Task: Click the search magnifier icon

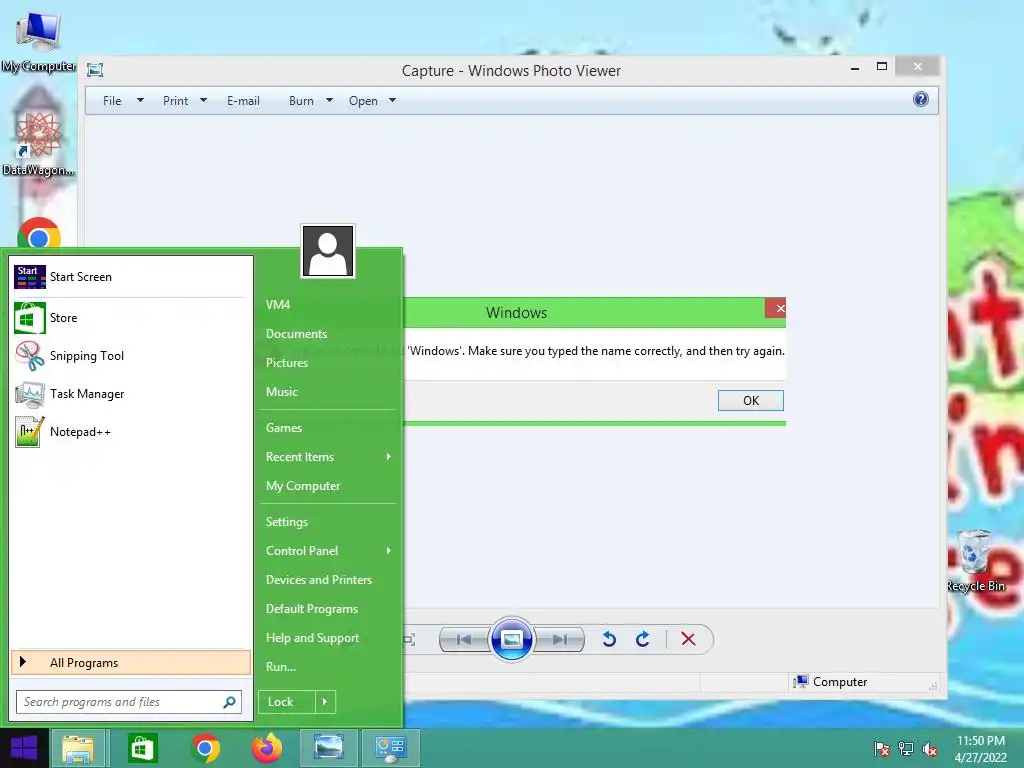Action: [229, 702]
